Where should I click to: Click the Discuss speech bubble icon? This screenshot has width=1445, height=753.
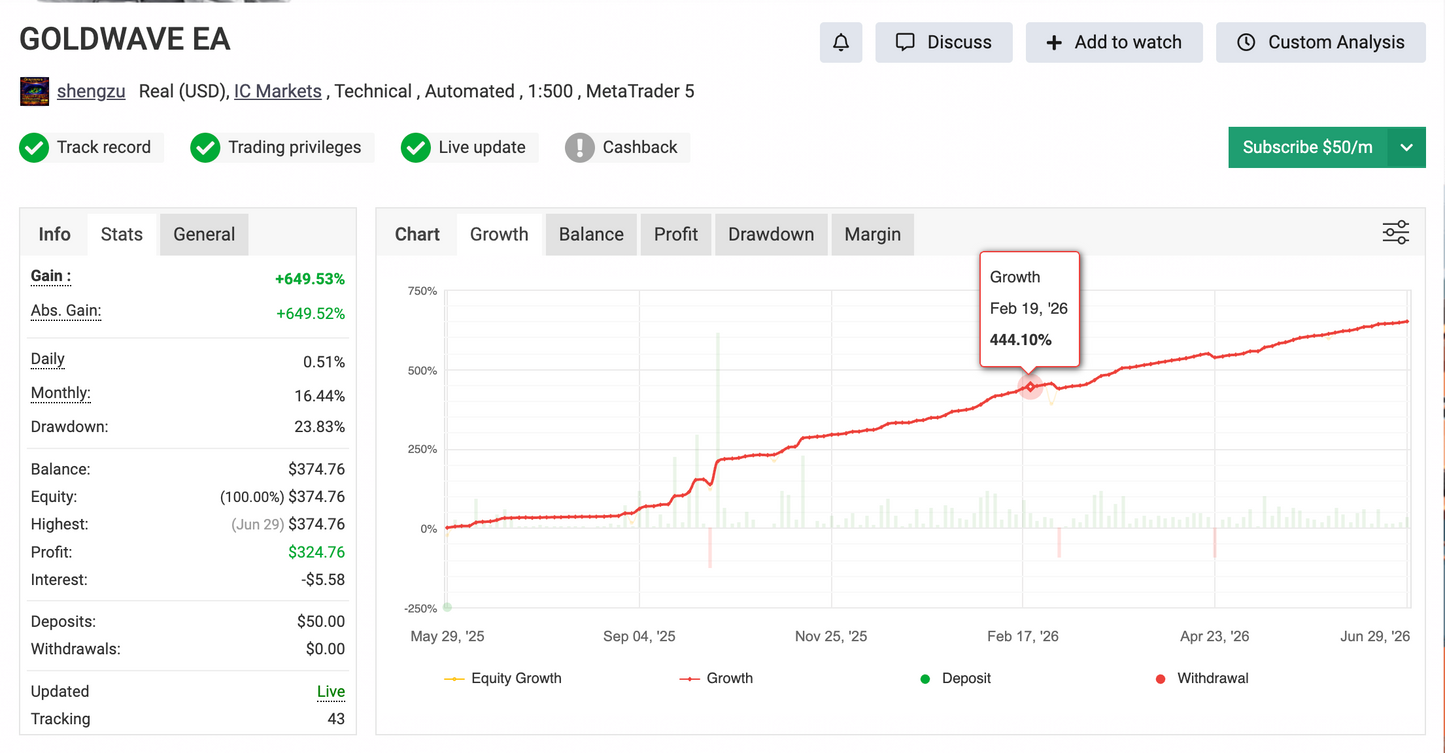905,42
